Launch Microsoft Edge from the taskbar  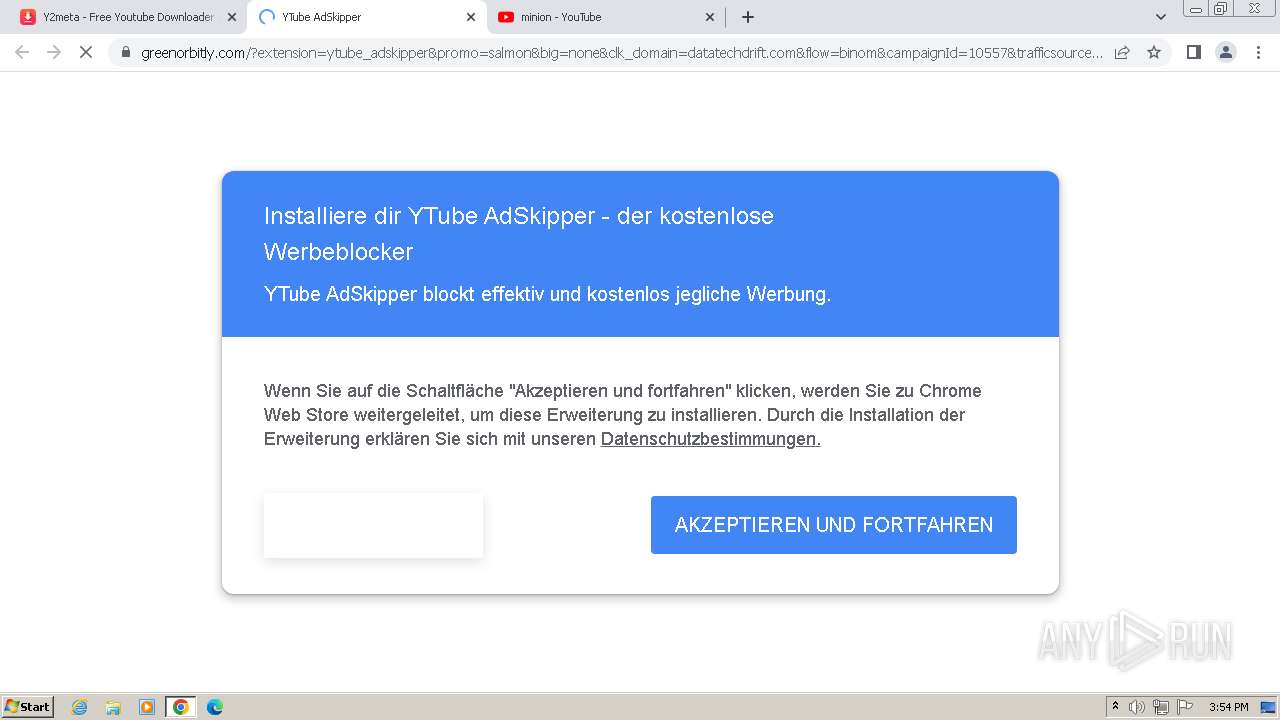[215, 707]
